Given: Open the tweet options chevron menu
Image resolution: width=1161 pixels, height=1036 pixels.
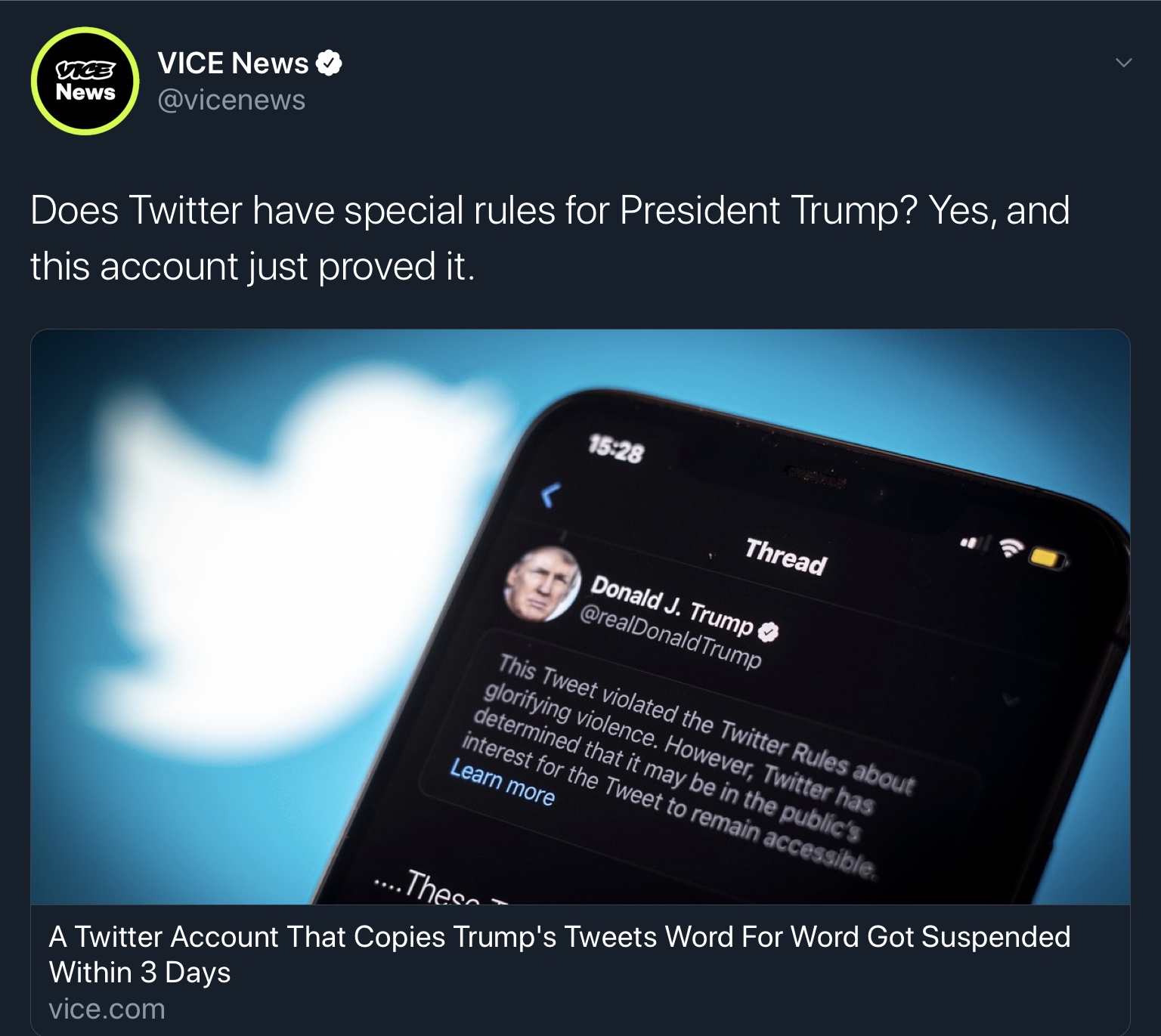Looking at the screenshot, I should 1124,63.
